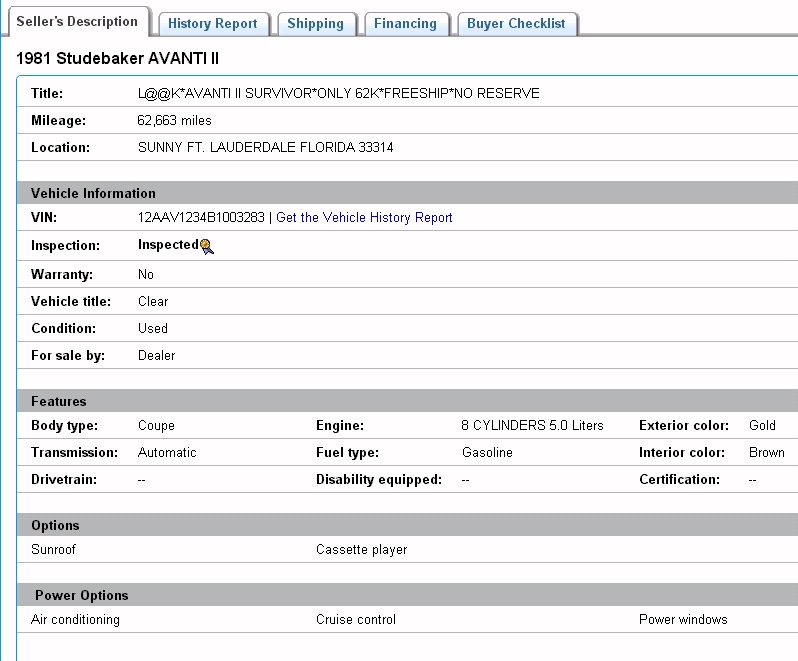The width and height of the screenshot is (798, 661).
Task: Click the listing title text L@@K*AVANTI II SURVIVOR
Action: tap(338, 94)
